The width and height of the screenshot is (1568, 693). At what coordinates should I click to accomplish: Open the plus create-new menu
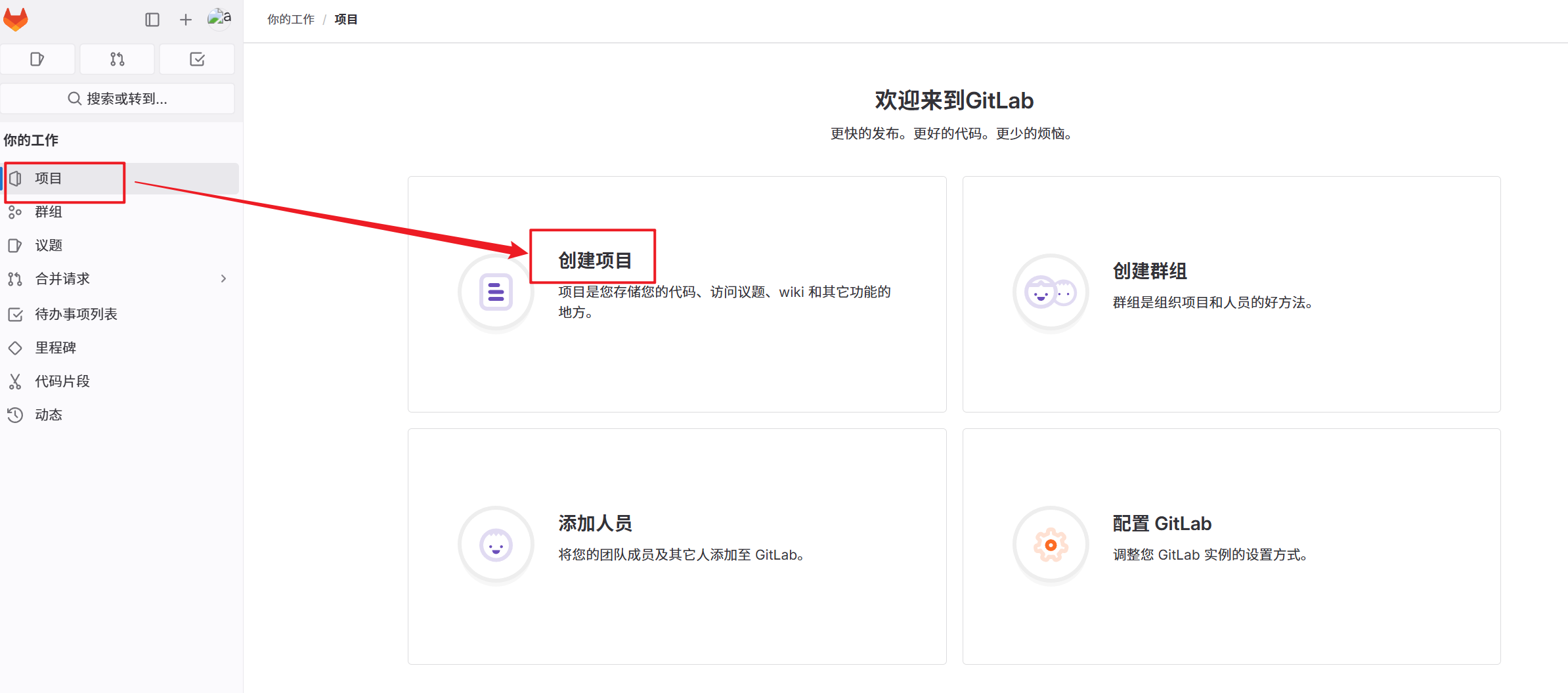point(186,20)
